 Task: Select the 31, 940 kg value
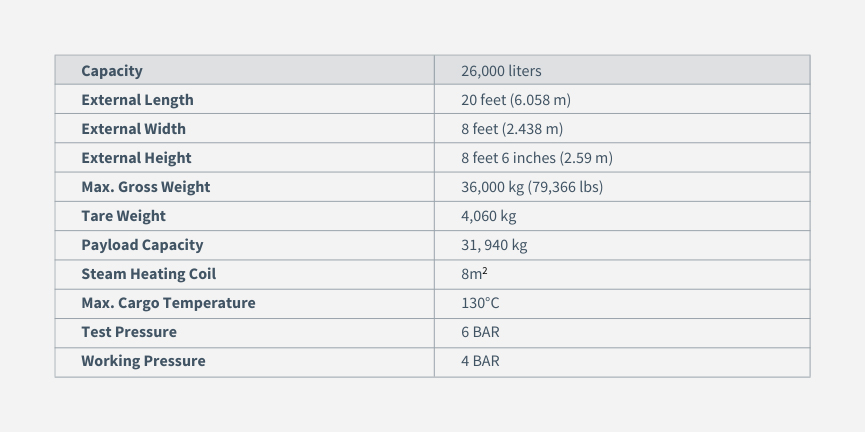[x=494, y=245]
